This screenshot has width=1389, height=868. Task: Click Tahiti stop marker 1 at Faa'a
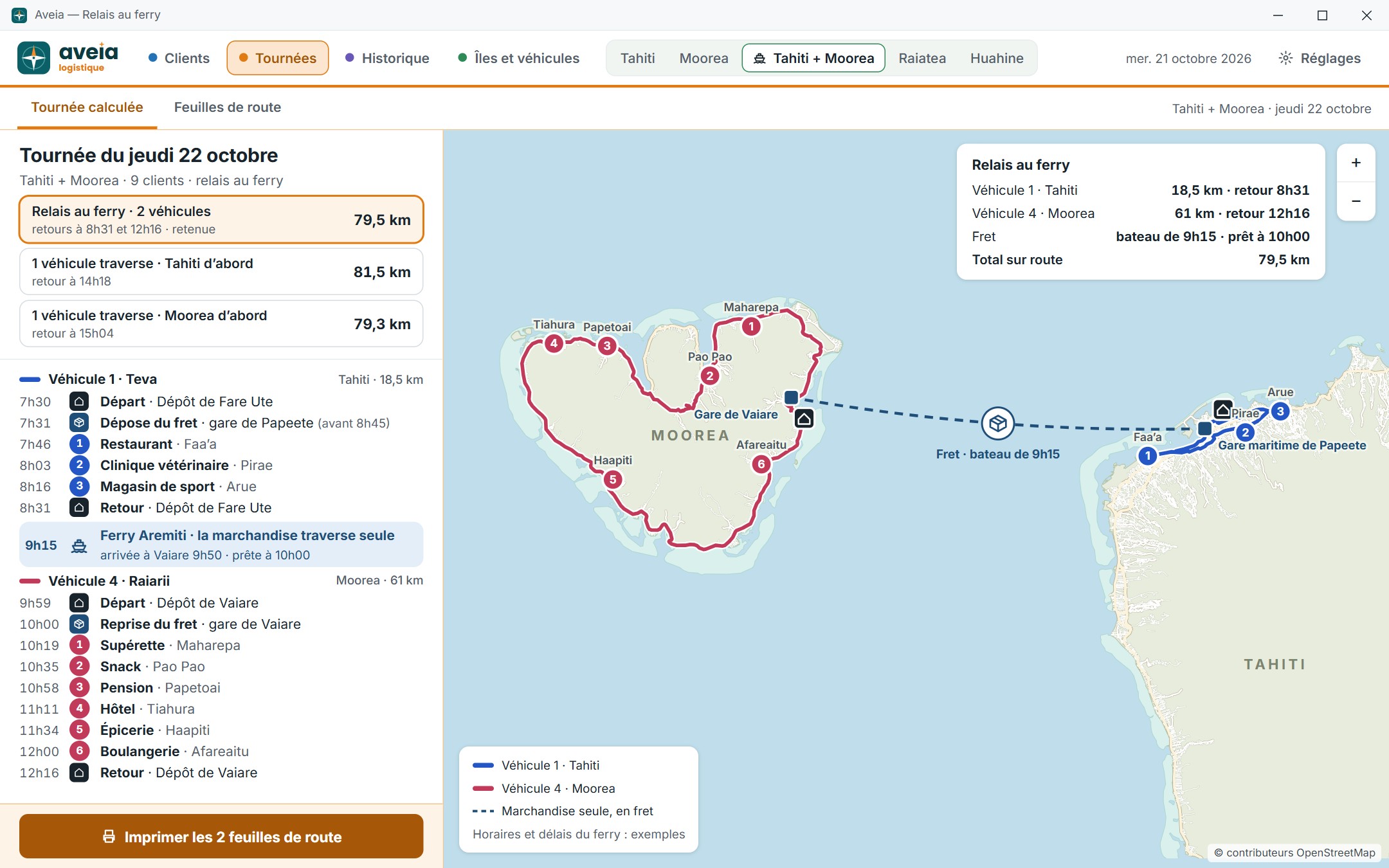point(1148,456)
